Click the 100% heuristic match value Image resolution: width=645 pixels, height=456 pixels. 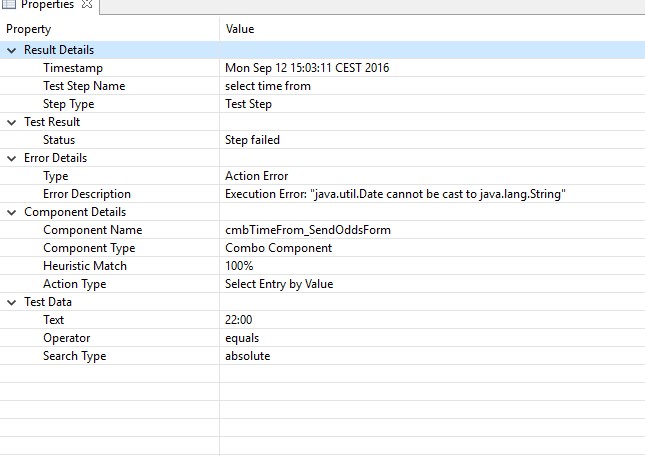[239, 266]
